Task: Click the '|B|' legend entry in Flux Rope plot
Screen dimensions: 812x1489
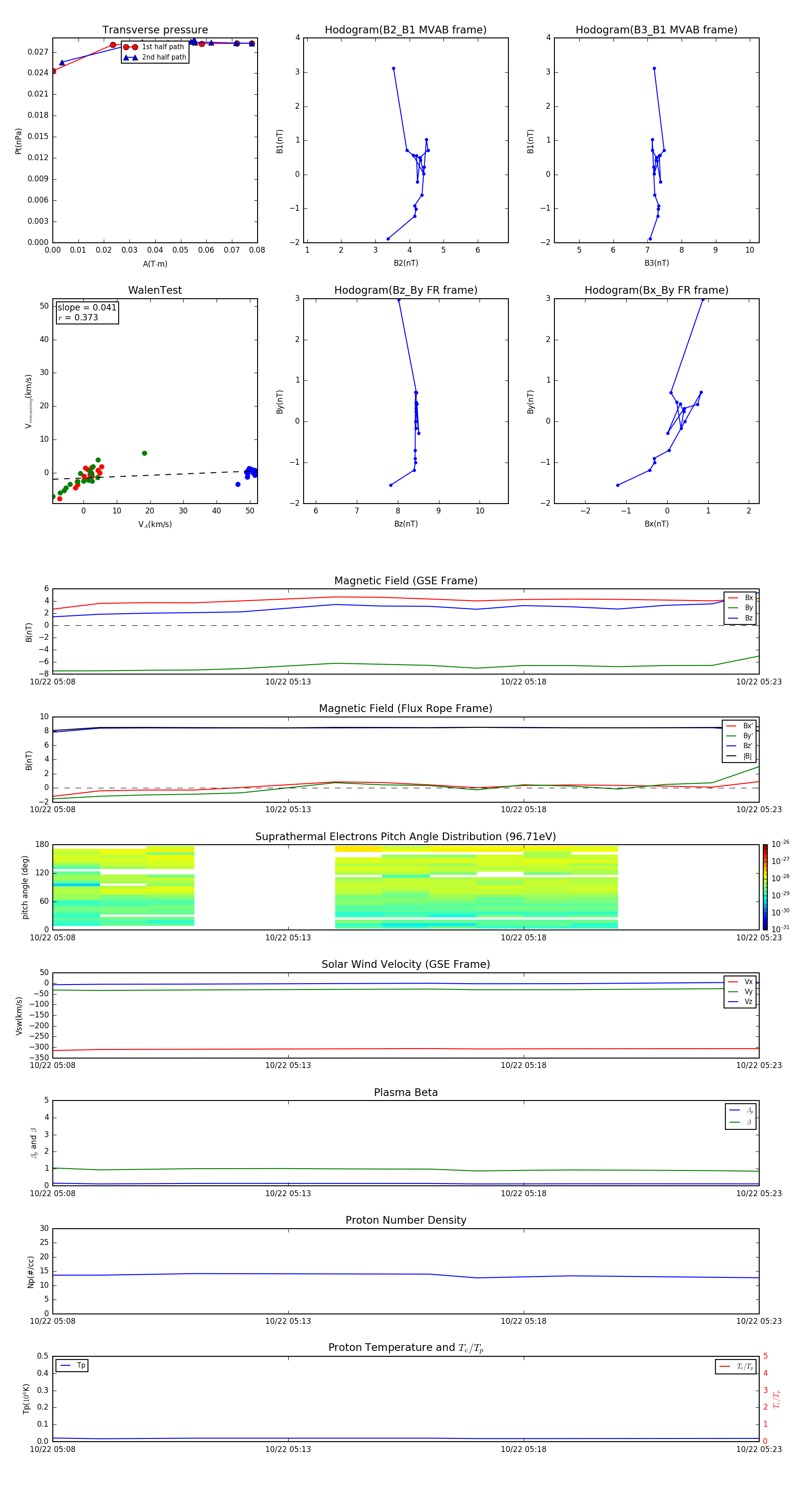Action: (x=739, y=756)
